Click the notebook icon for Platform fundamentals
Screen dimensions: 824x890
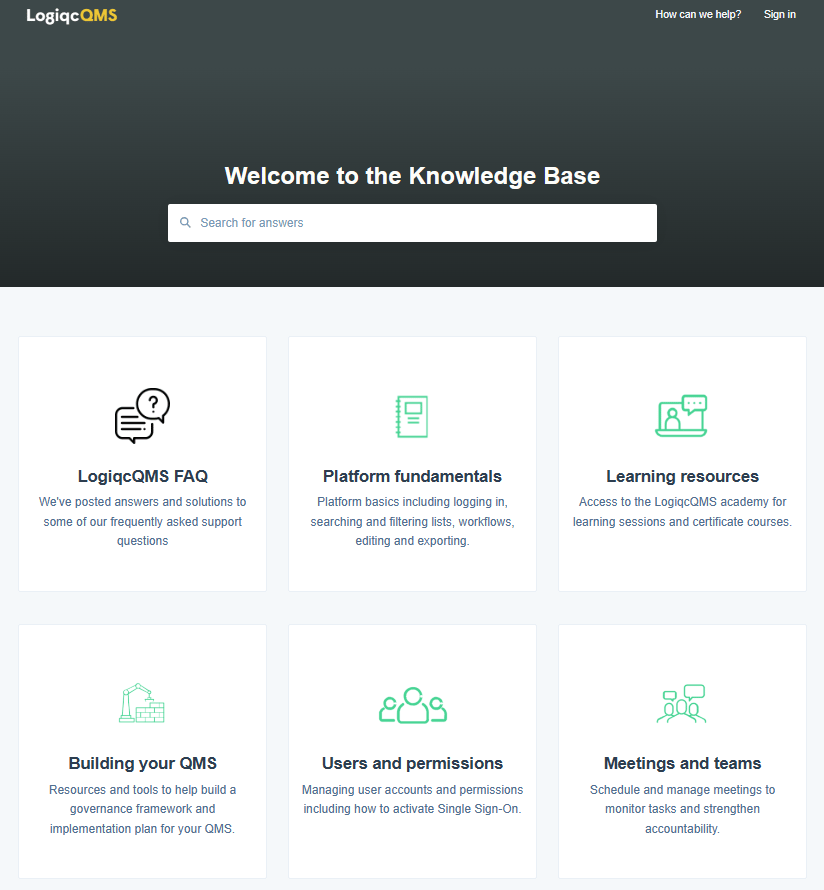412,416
